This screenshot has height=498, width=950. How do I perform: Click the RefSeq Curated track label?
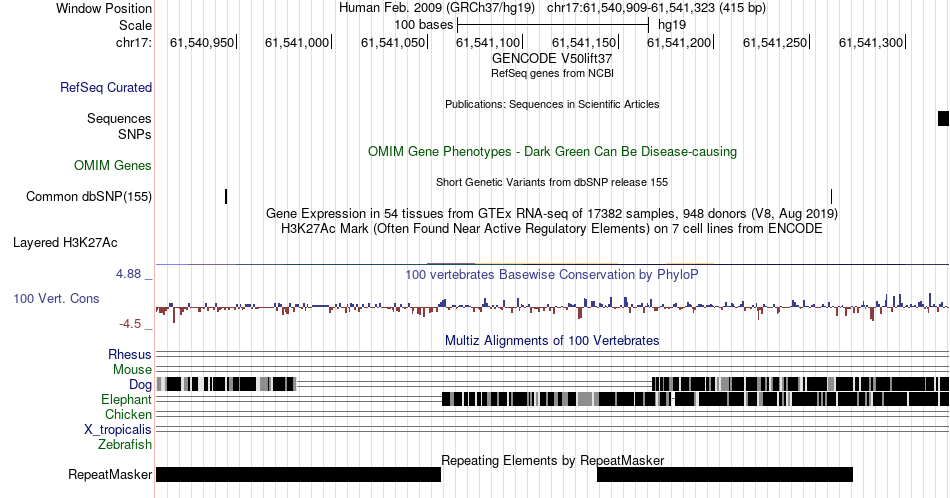tap(106, 87)
